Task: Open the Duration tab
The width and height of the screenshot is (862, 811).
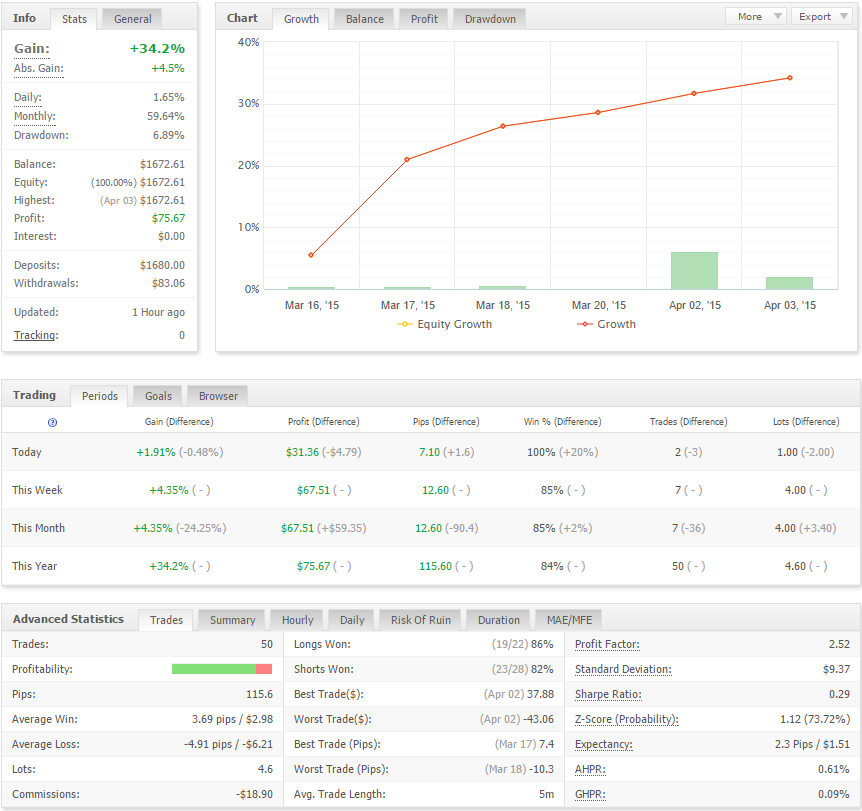Action: tap(499, 620)
